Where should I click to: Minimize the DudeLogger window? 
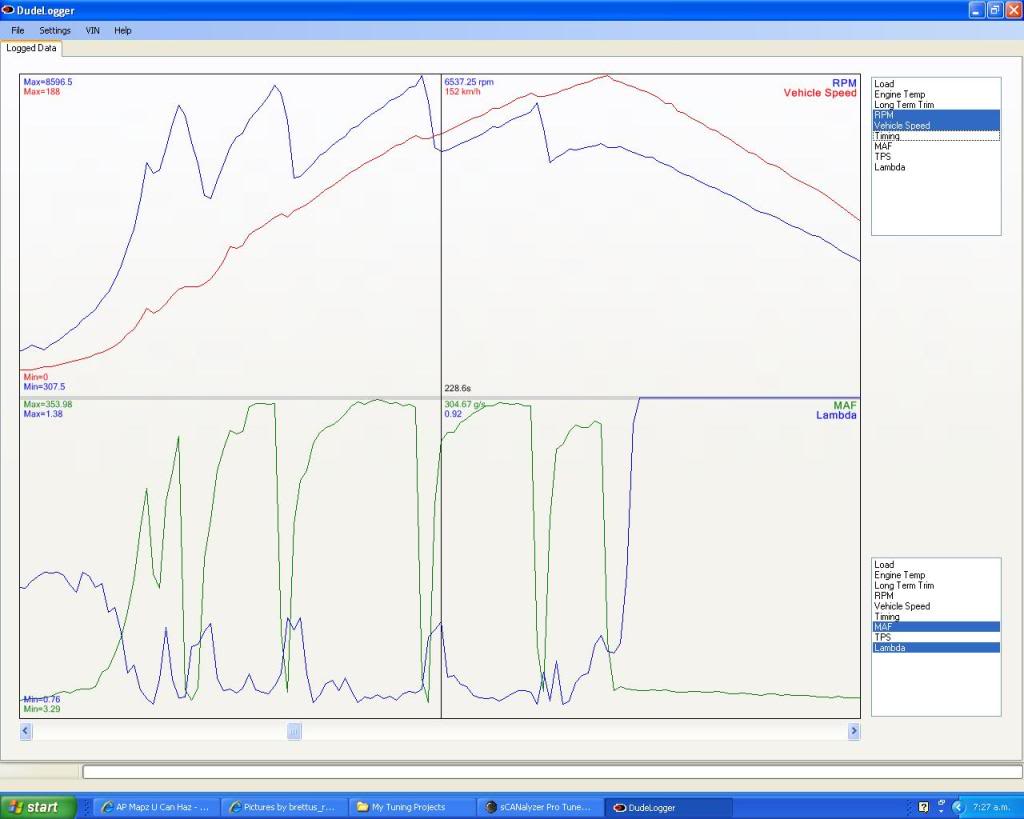coord(976,10)
